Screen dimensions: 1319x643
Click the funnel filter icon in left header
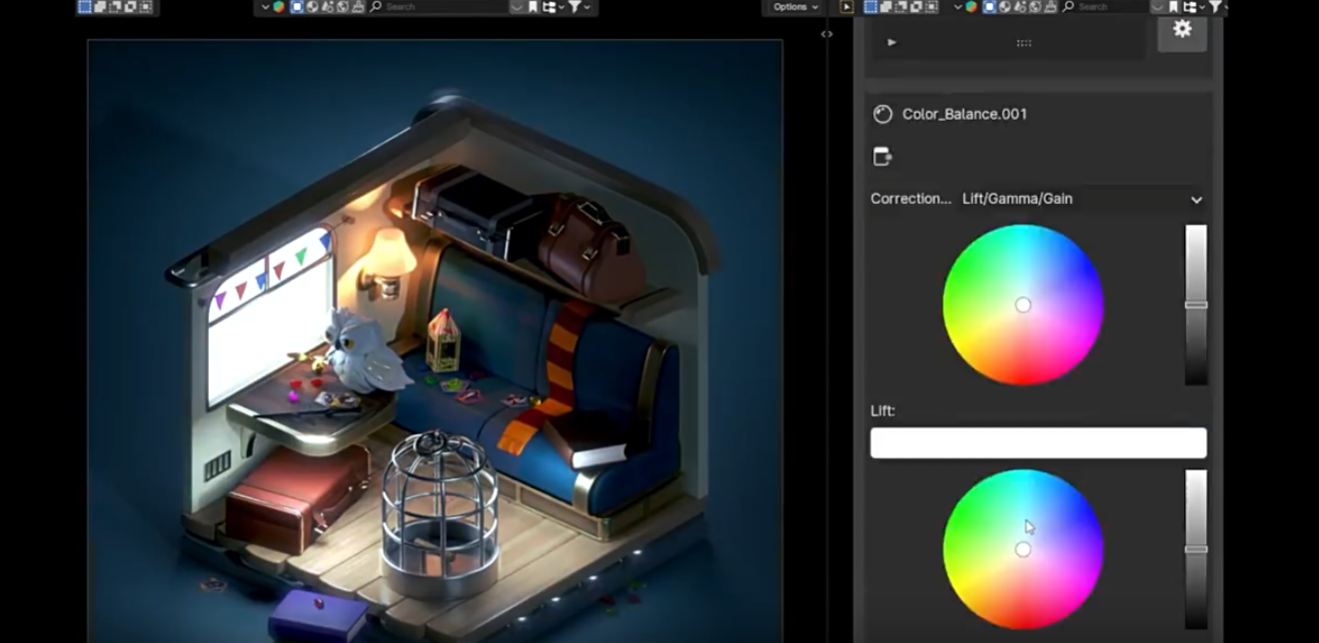574,7
